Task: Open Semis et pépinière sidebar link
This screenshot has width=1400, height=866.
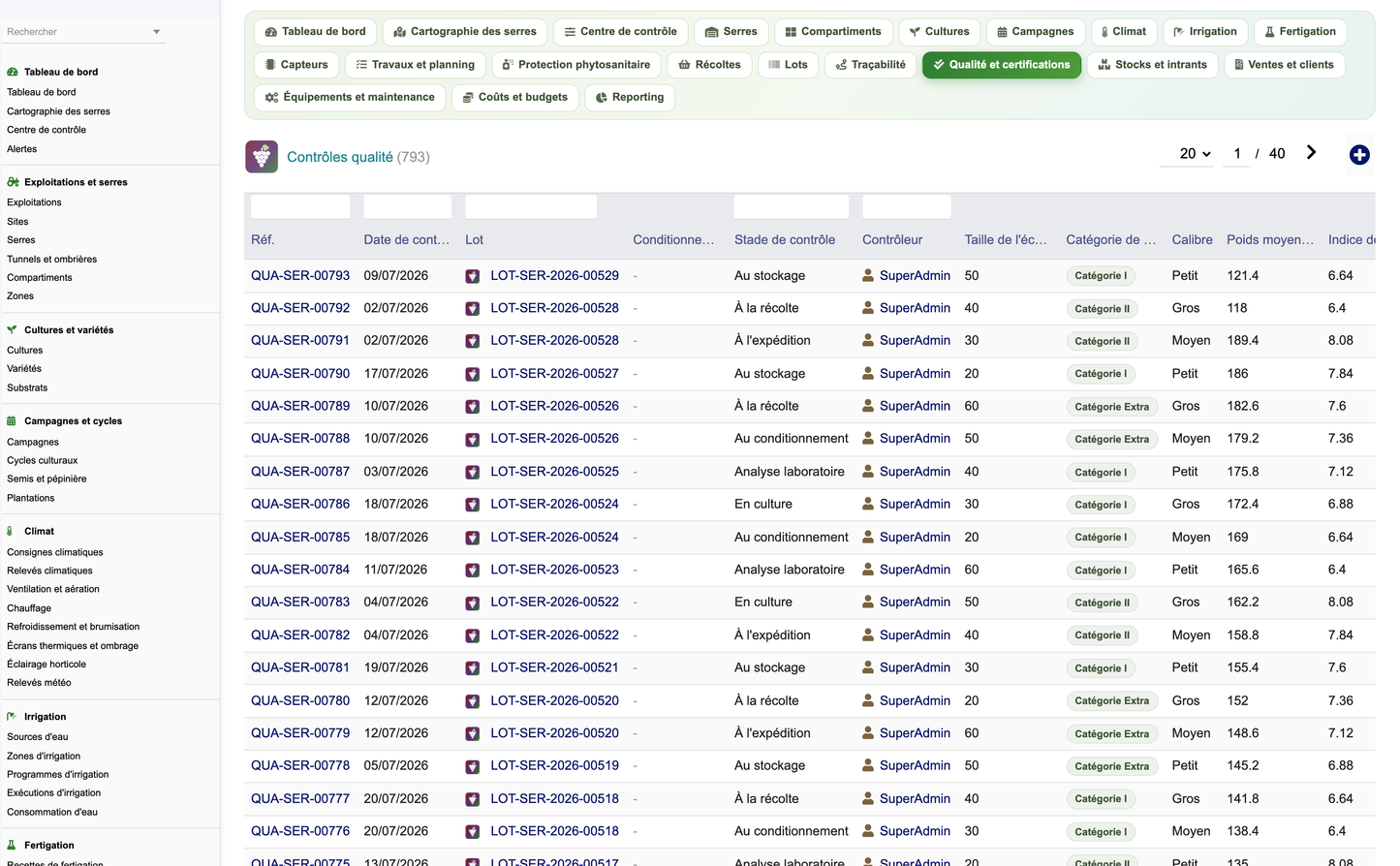Action: 47,479
